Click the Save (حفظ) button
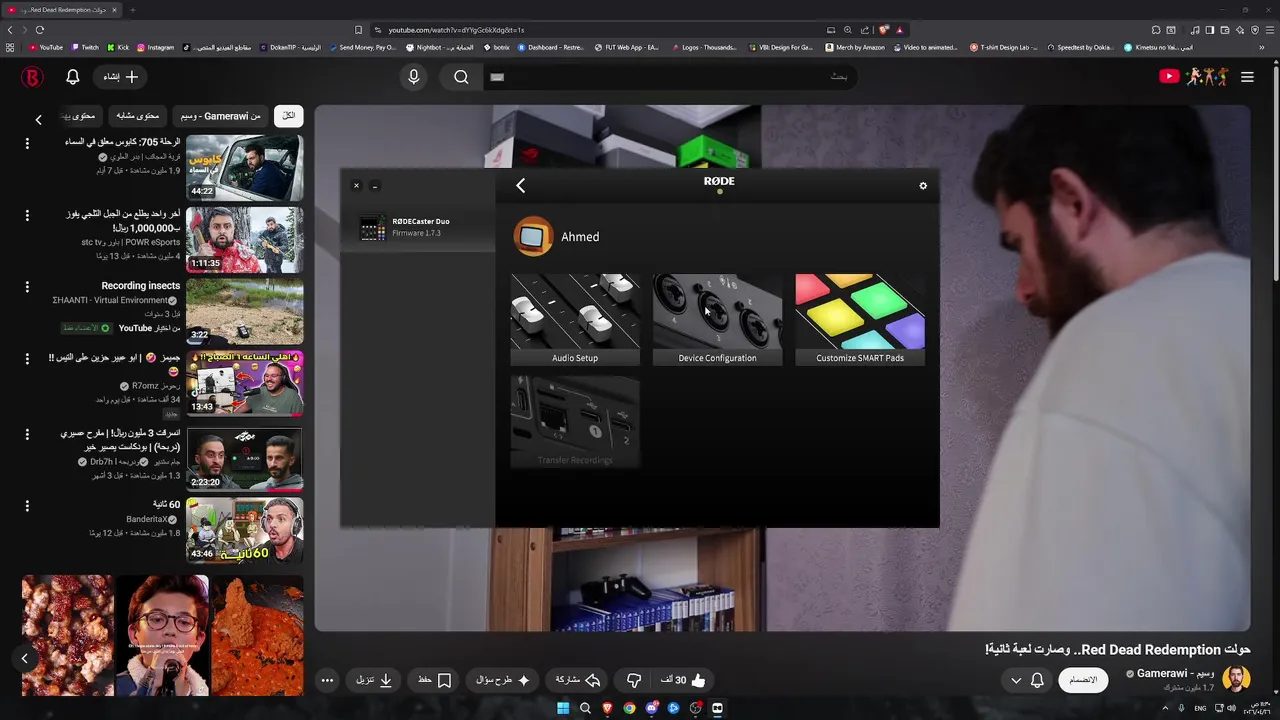The width and height of the screenshot is (1280, 720). pyautogui.click(x=434, y=680)
